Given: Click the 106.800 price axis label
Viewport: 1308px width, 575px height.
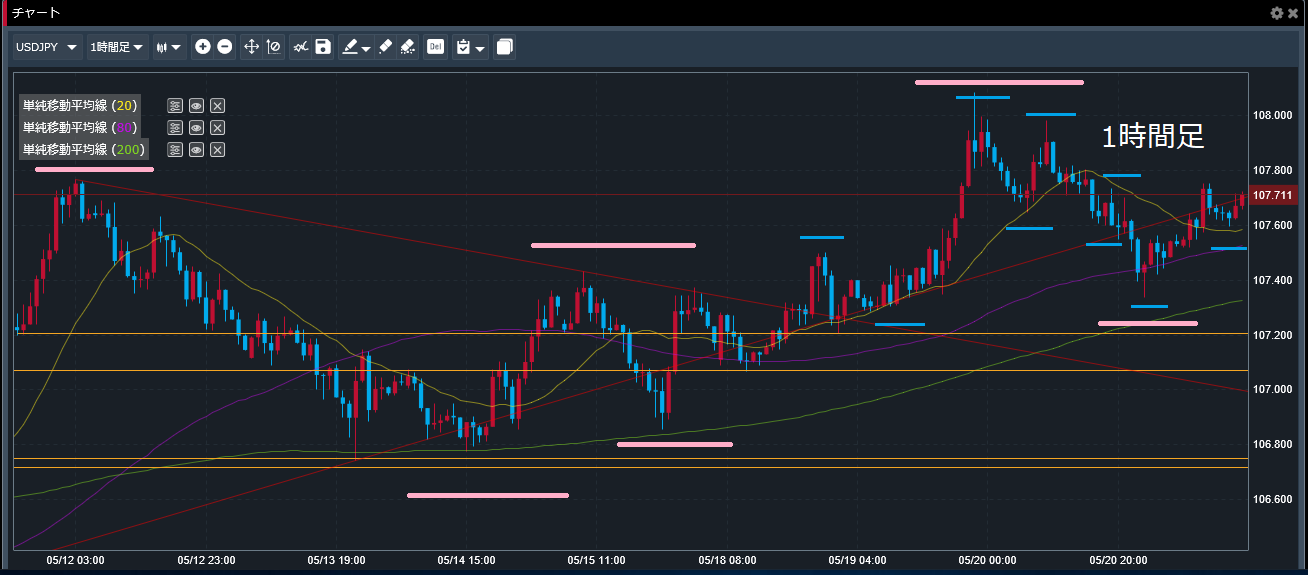Looking at the screenshot, I should [1271, 444].
